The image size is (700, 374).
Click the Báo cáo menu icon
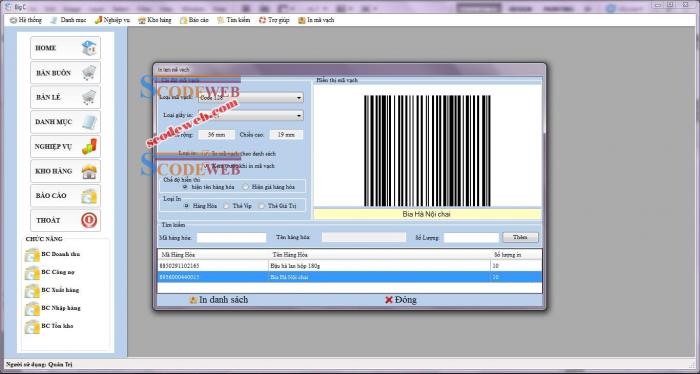183,20
